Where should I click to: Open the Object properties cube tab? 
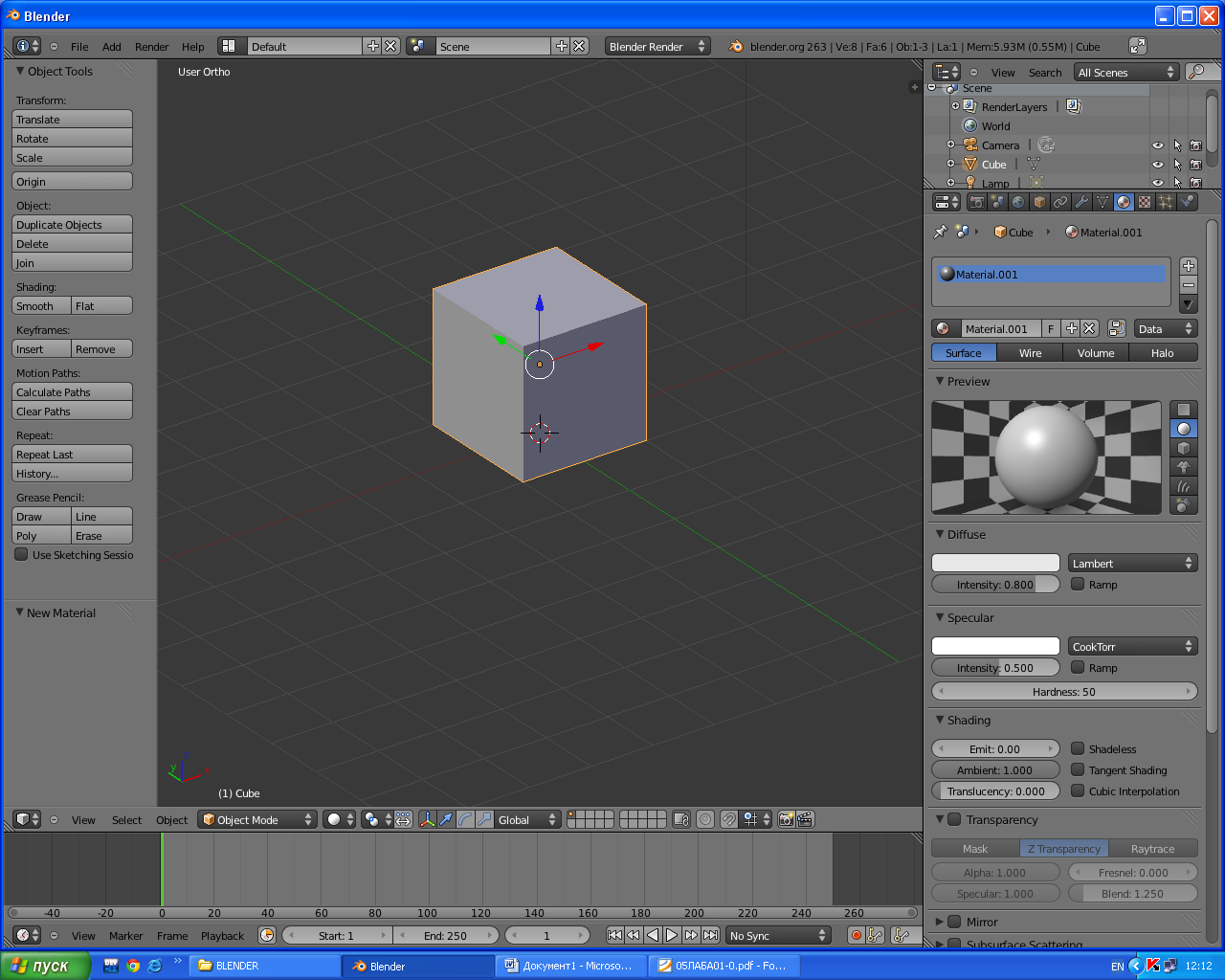(x=1039, y=202)
